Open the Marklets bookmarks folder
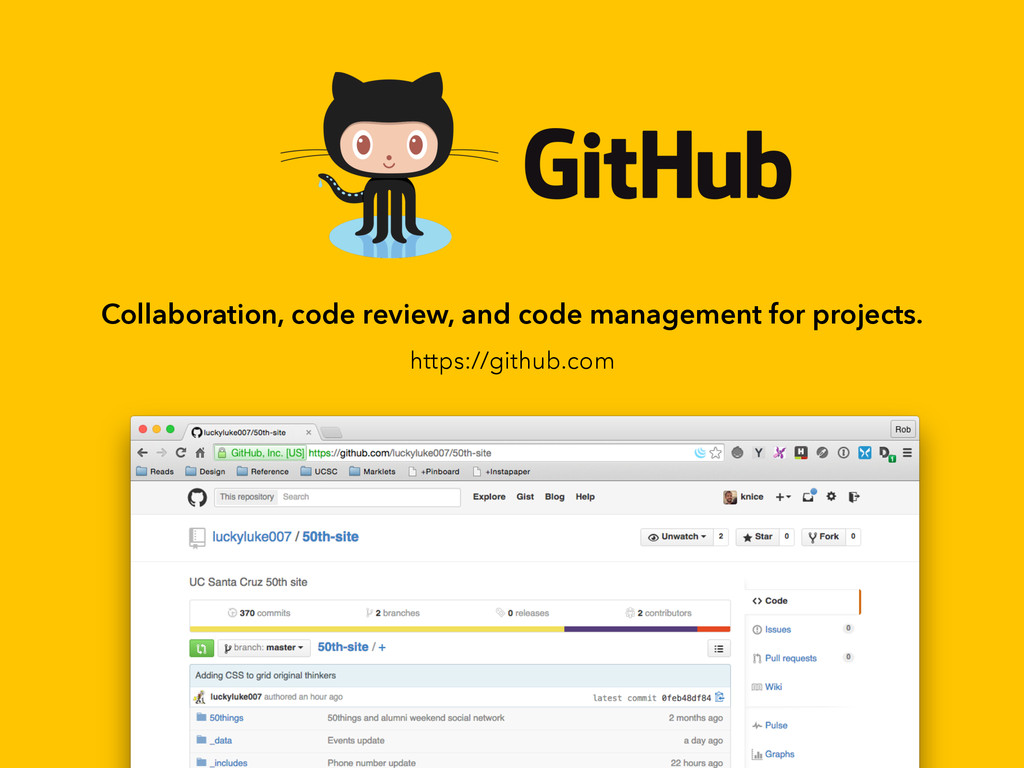 [x=372, y=472]
